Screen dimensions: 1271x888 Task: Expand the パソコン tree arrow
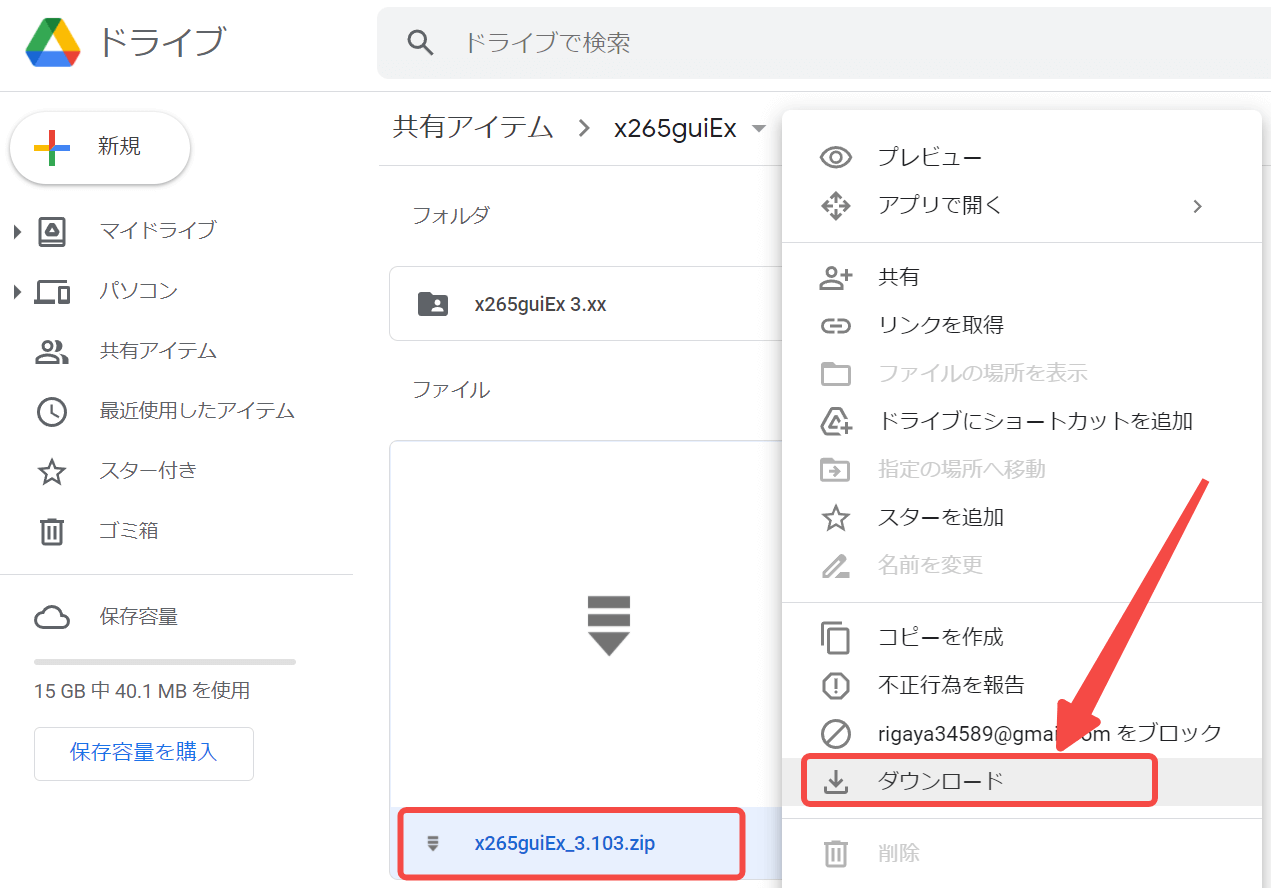17,292
